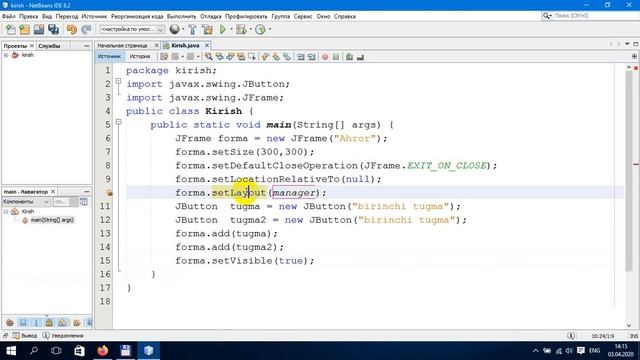The width and height of the screenshot is (640, 360).
Task: Select the Проекты tab
Action: click(15, 46)
